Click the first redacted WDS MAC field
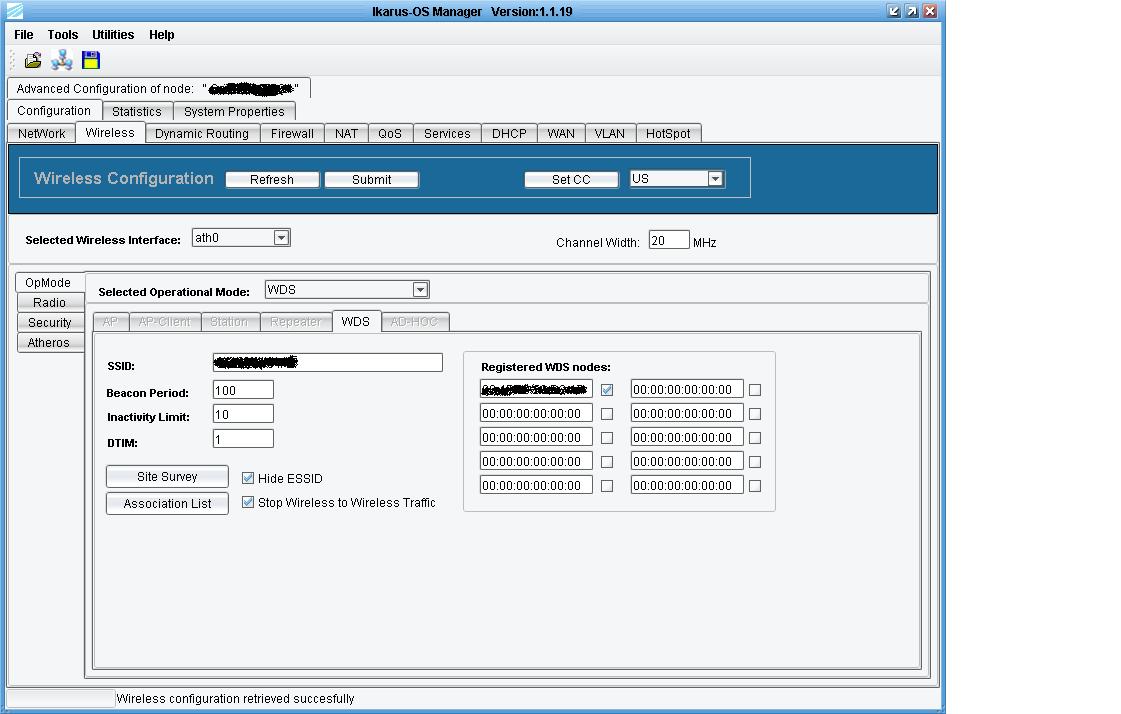The height and width of the screenshot is (714, 1121). tap(536, 390)
